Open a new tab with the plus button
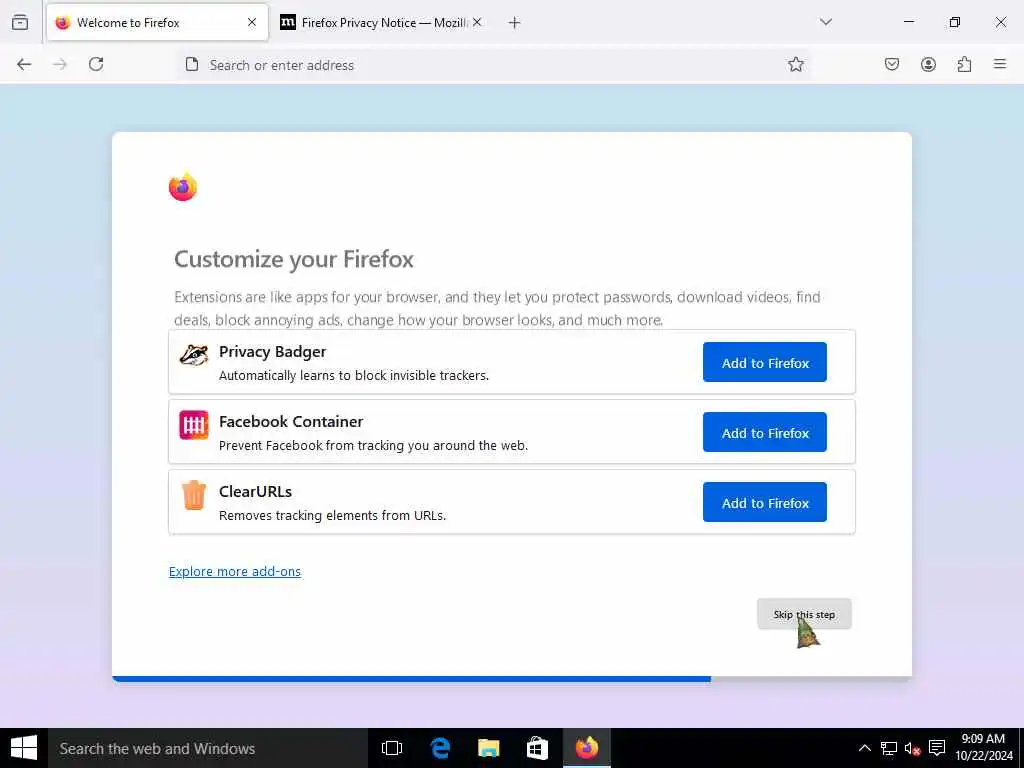1024x768 pixels. [515, 23]
